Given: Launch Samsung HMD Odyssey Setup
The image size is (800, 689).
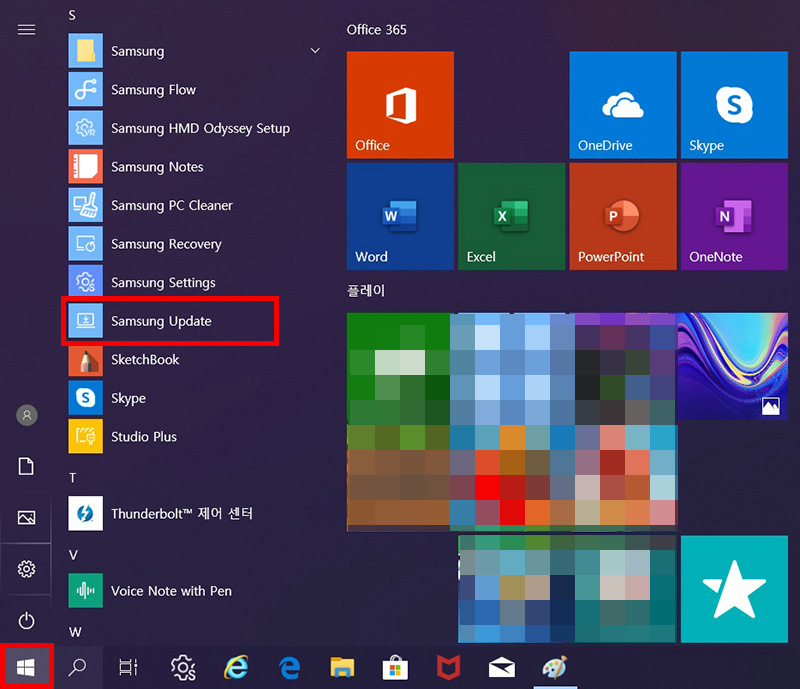Looking at the screenshot, I should 194,128.
